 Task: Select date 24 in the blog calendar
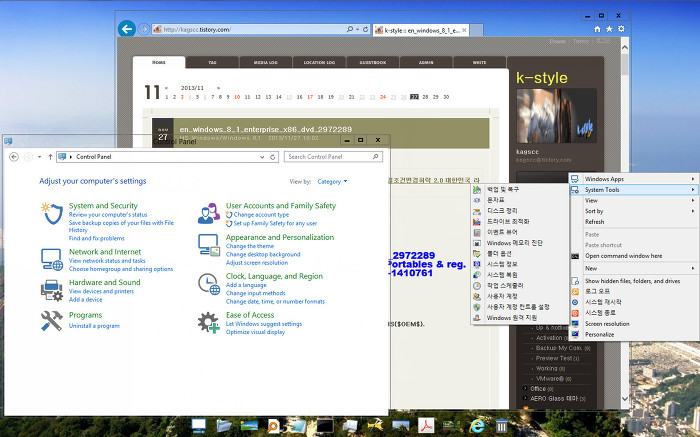(x=383, y=97)
